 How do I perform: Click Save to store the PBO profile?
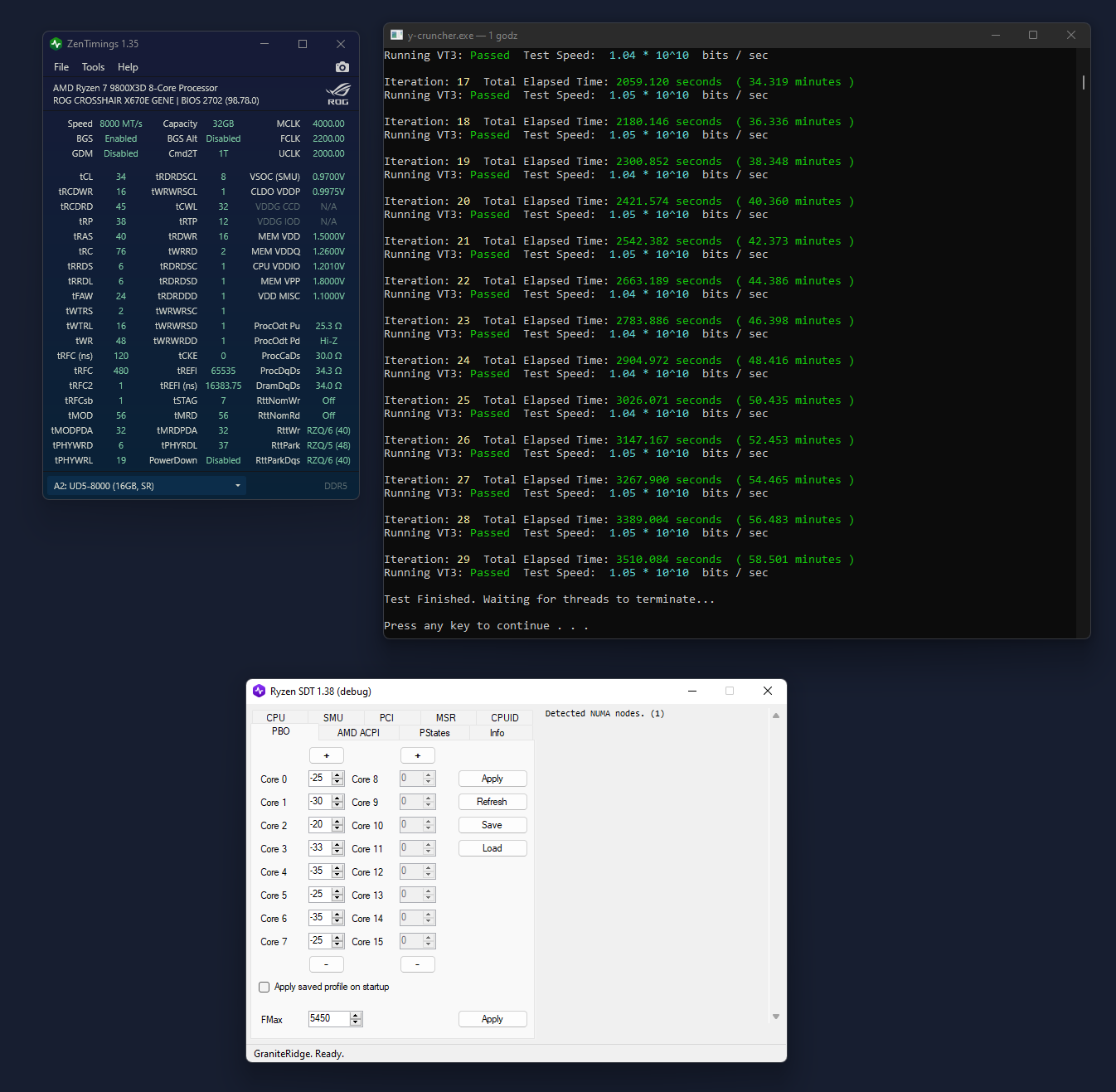492,825
